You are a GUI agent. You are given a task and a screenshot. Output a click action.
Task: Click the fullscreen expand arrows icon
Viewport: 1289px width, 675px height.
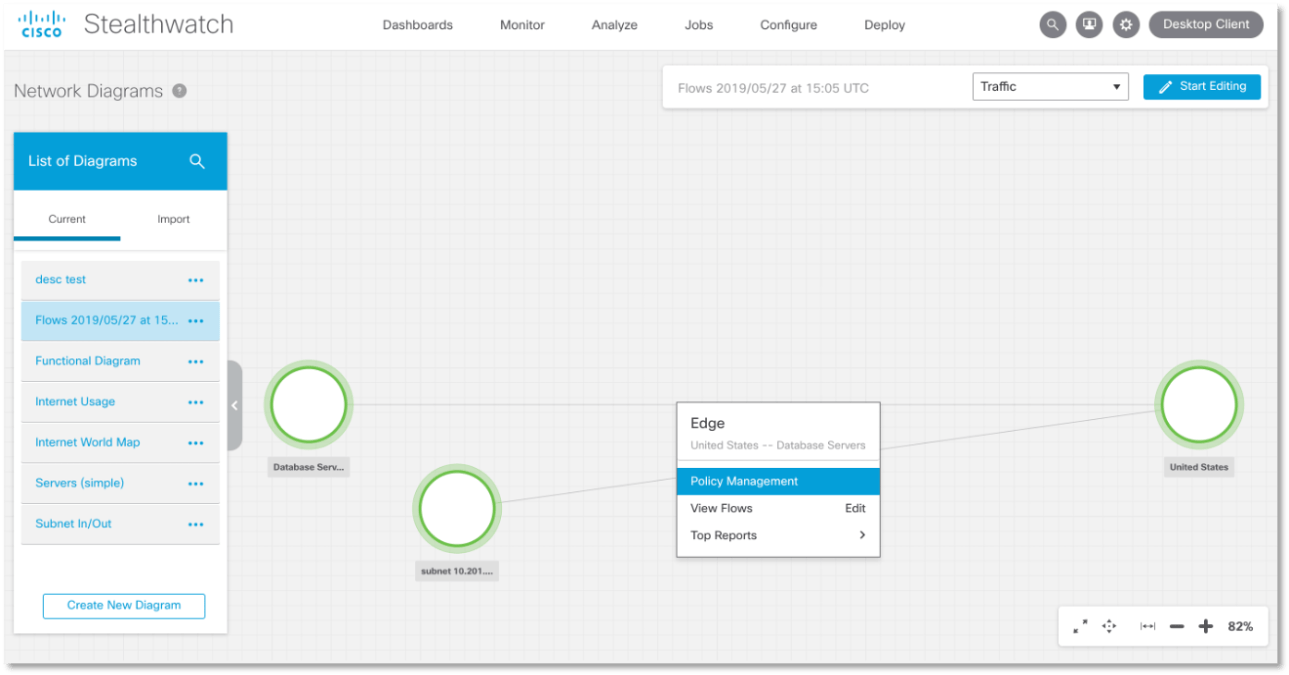tap(1080, 626)
